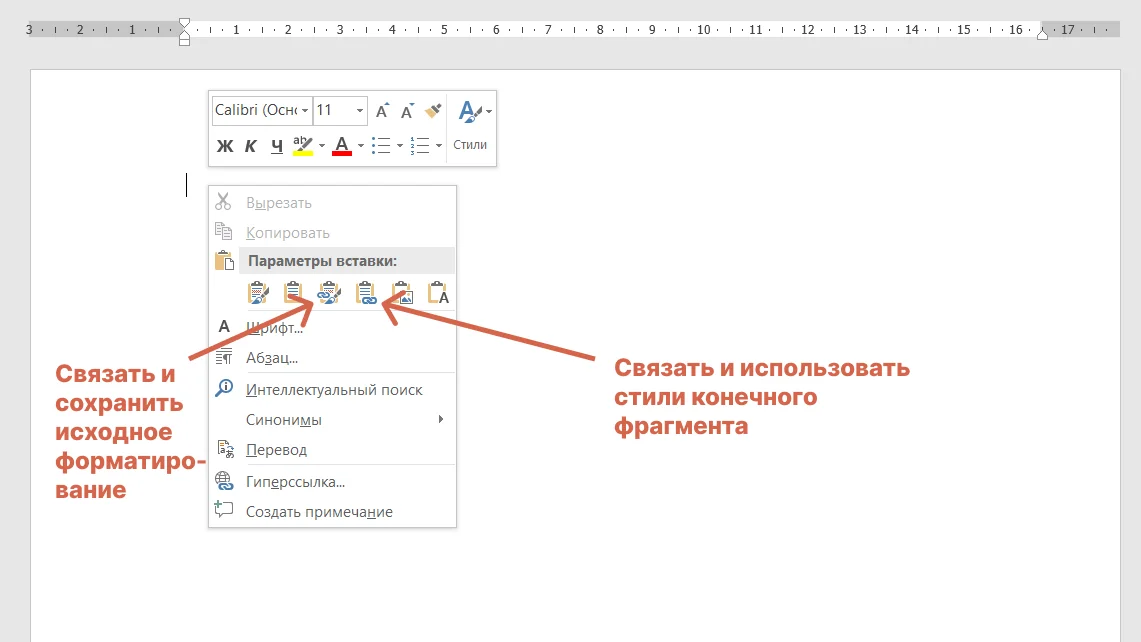Click the Format Painter brush icon
Image resolution: width=1141 pixels, height=642 pixels.
pyautogui.click(x=433, y=111)
